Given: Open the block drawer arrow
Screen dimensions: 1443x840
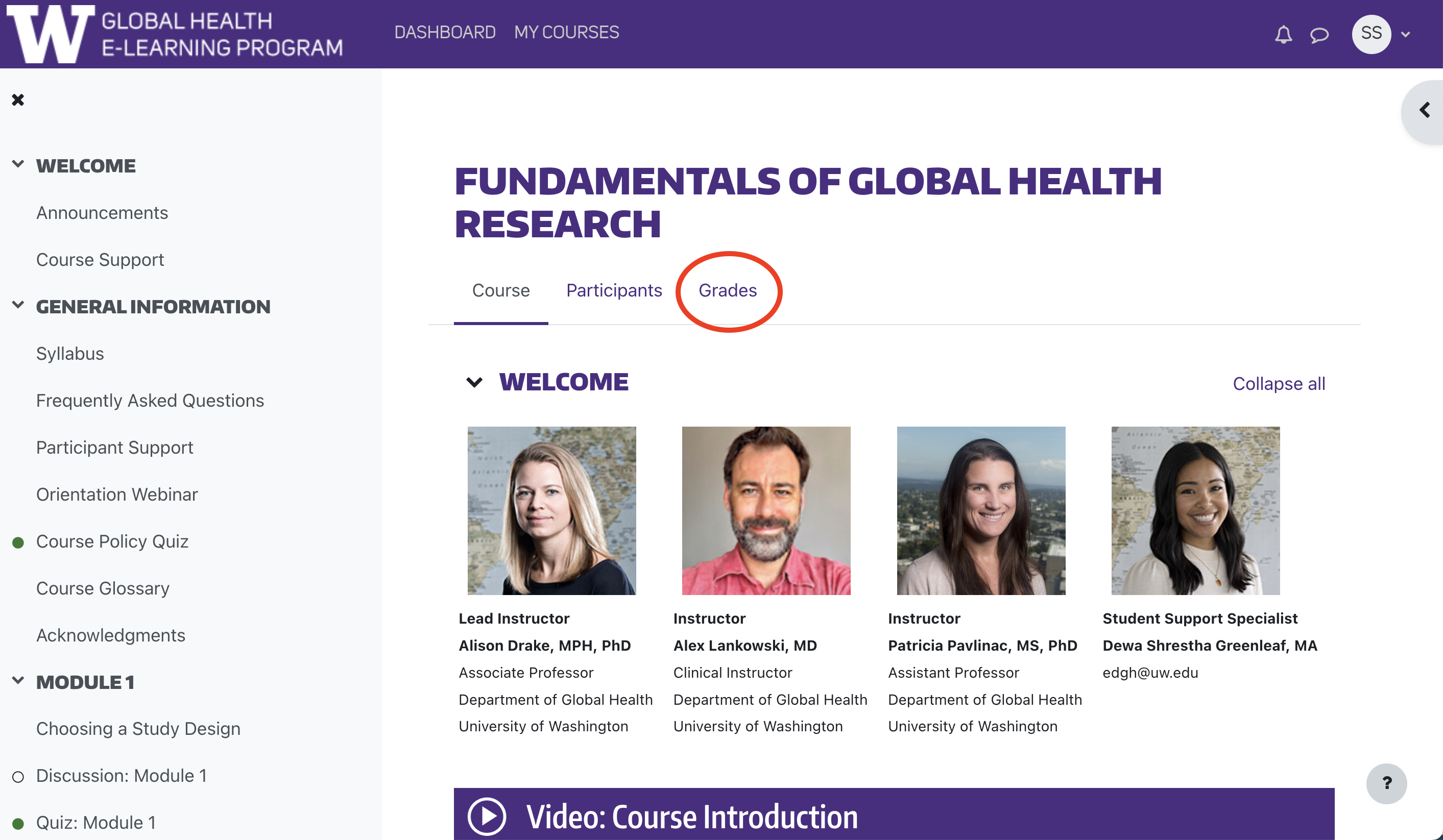Looking at the screenshot, I should coord(1425,110).
